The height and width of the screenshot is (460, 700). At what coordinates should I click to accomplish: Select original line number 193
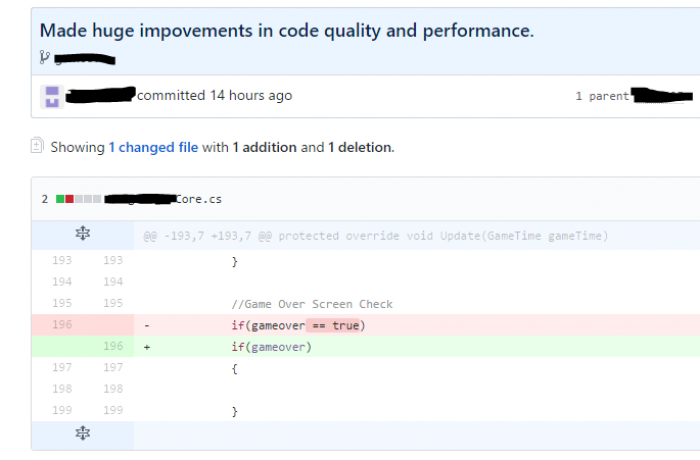pyautogui.click(x=62, y=260)
